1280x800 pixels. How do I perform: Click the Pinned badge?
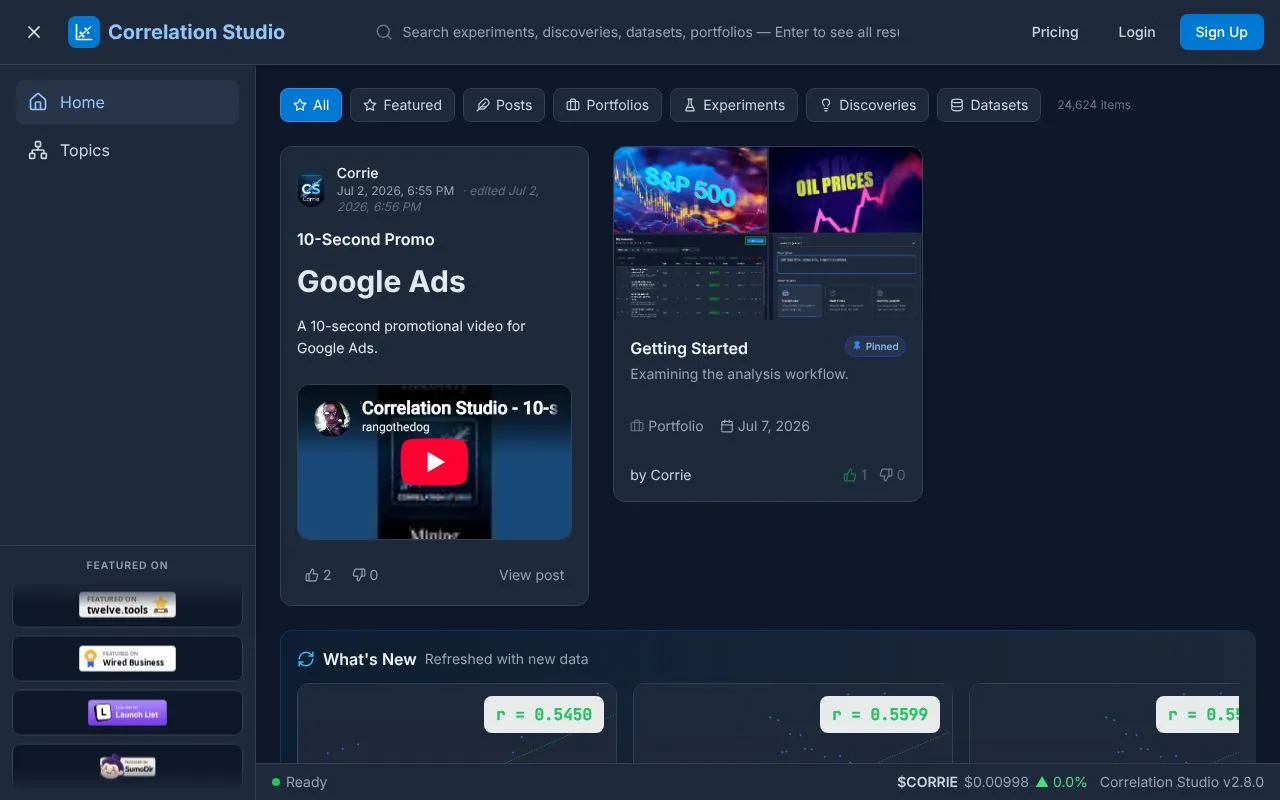pos(875,347)
